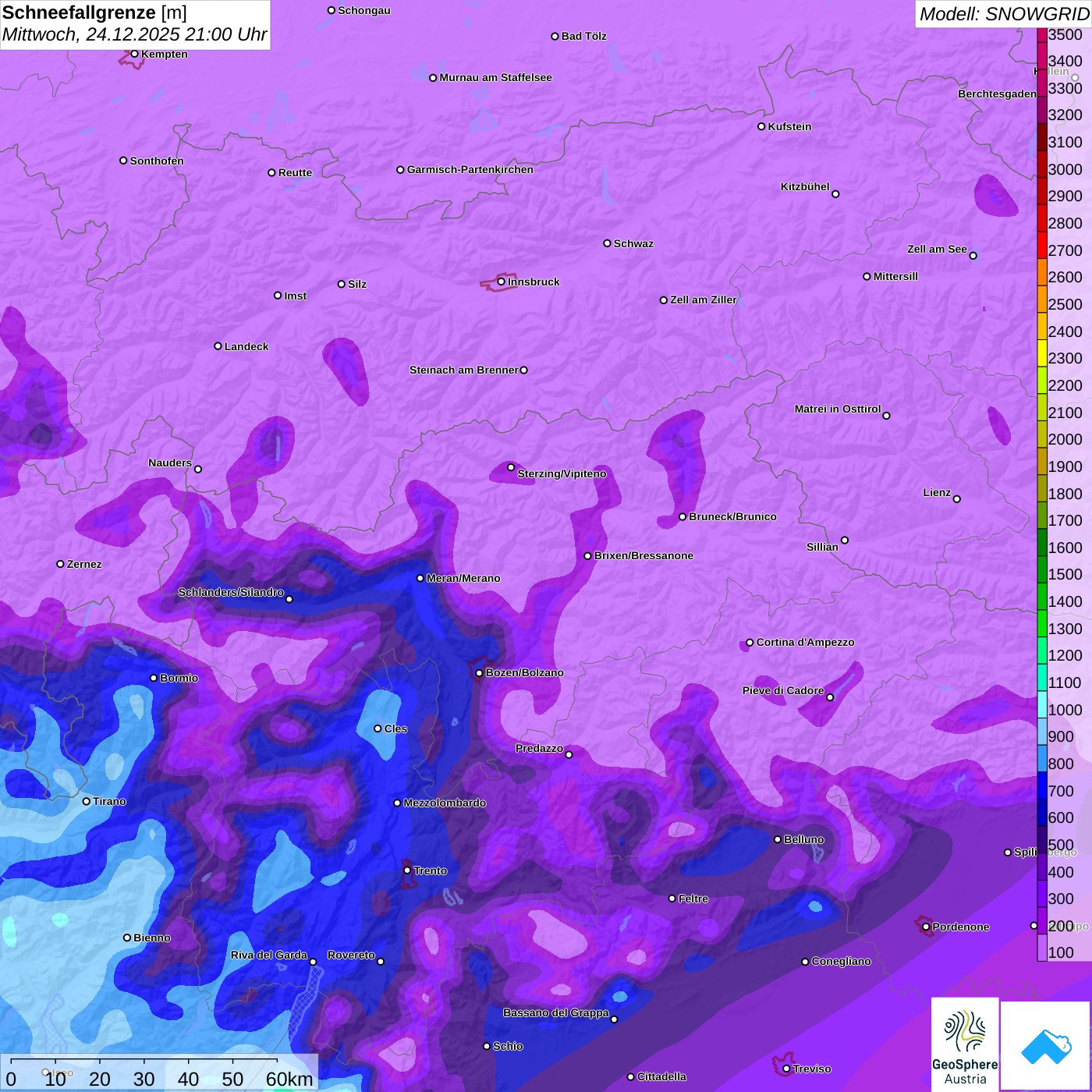Click the Treviso city marker dot
Screen dimensions: 1092x1092
point(786,1069)
